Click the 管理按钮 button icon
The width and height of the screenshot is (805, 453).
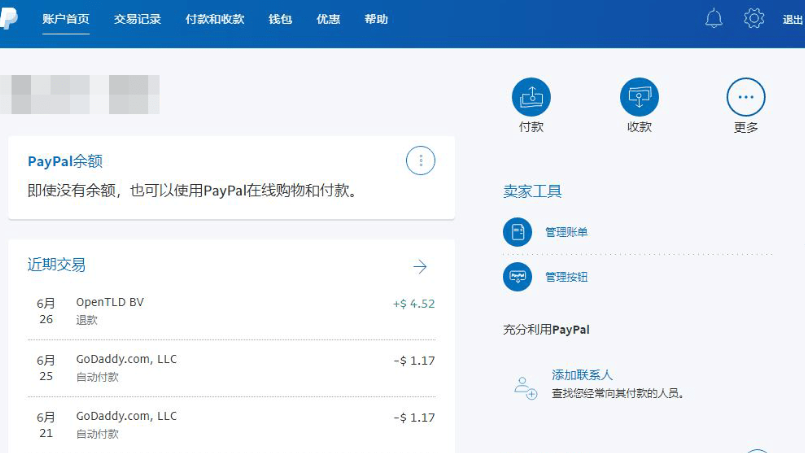[x=518, y=277]
